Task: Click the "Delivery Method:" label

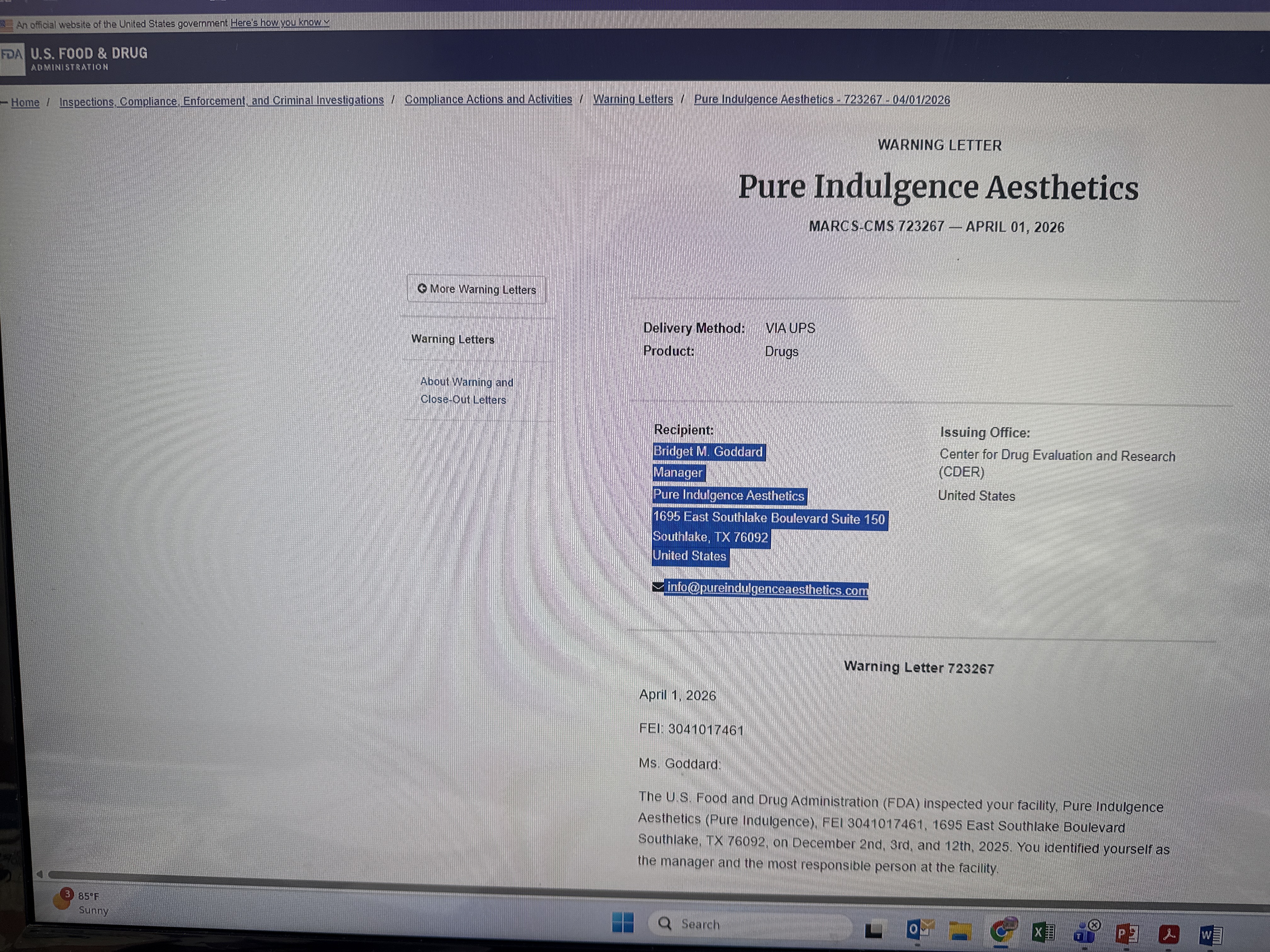Action: pyautogui.click(x=694, y=328)
